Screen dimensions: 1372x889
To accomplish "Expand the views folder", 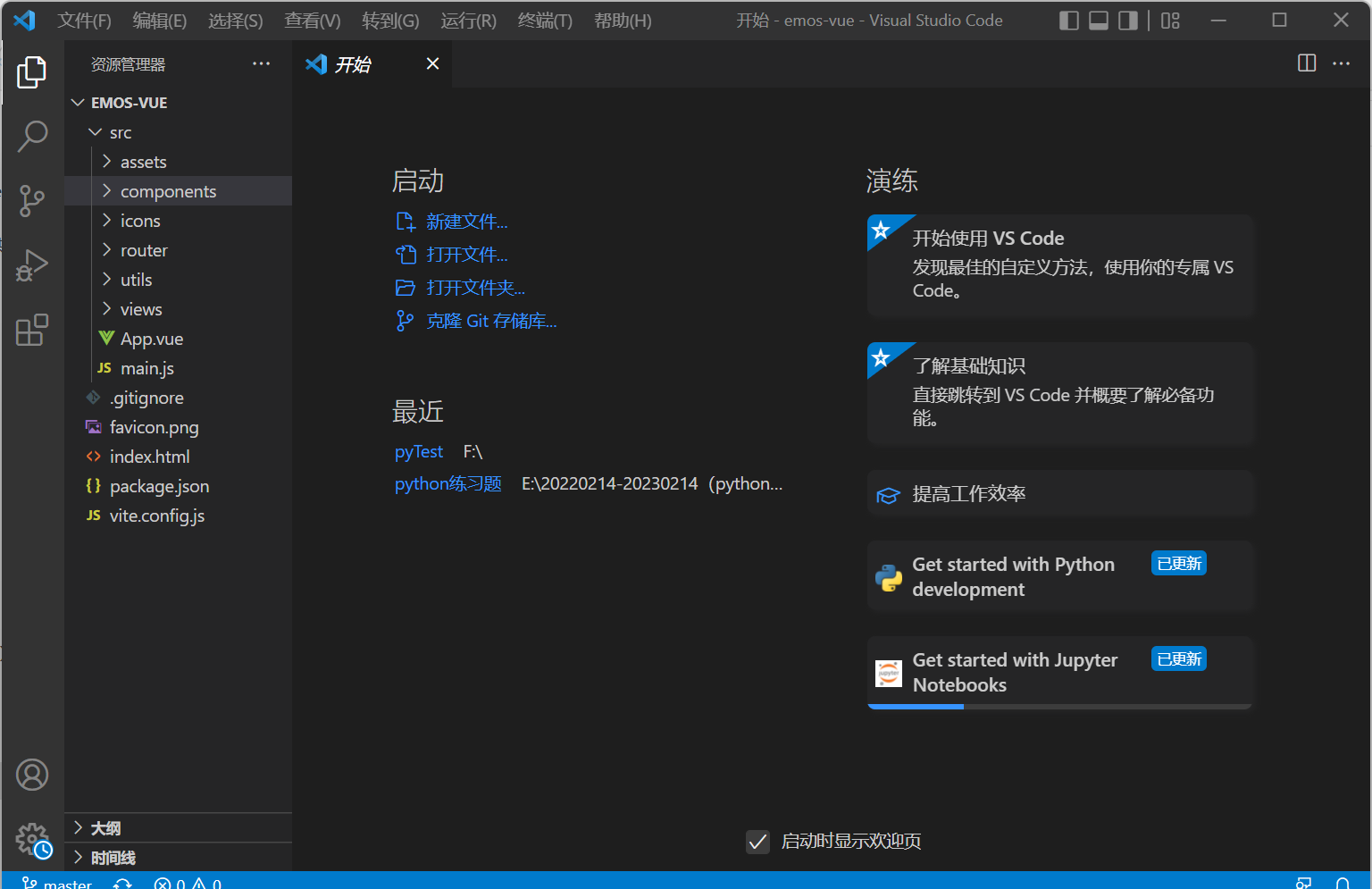I will (179, 309).
